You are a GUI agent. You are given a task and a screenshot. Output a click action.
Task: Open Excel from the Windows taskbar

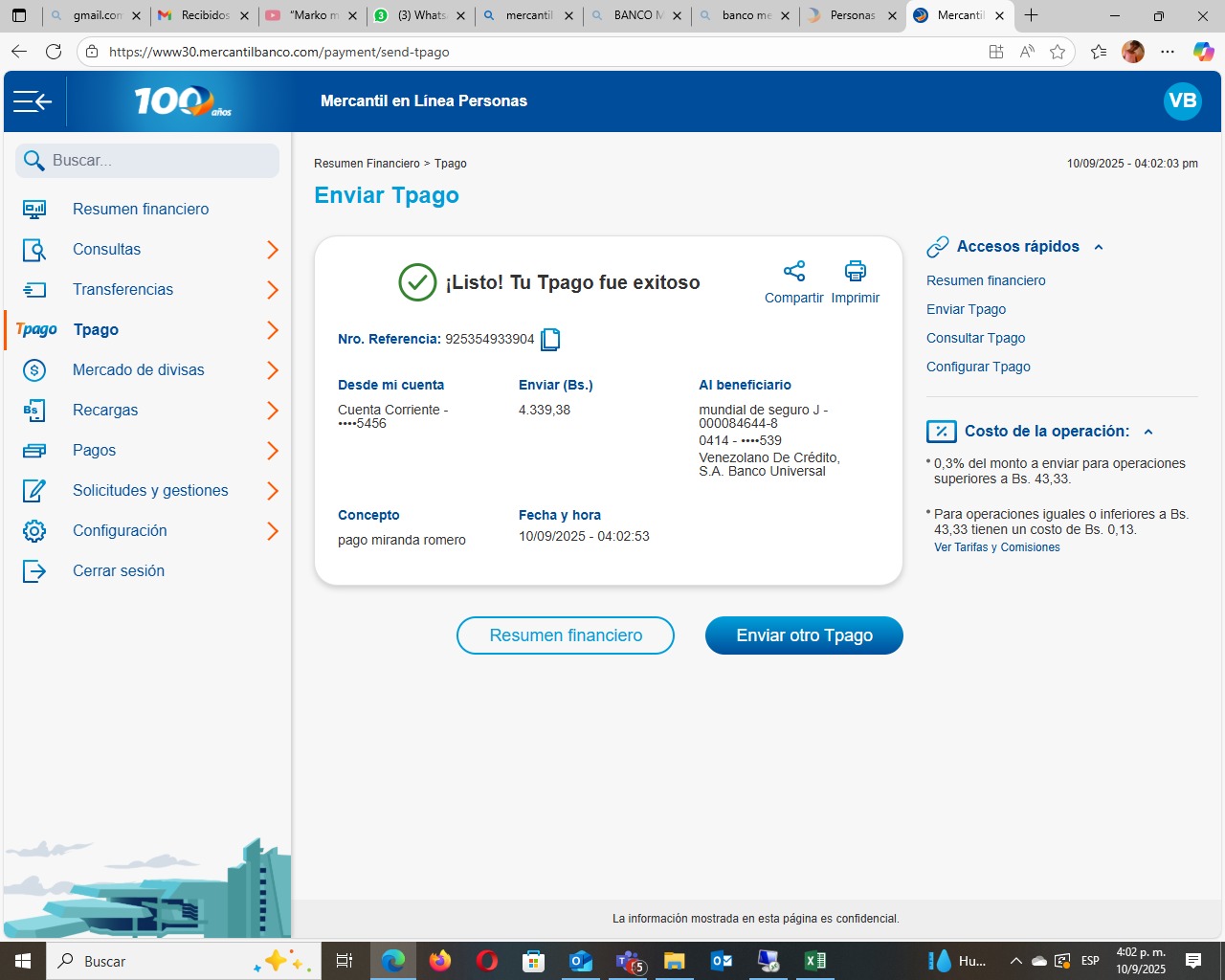(815, 961)
